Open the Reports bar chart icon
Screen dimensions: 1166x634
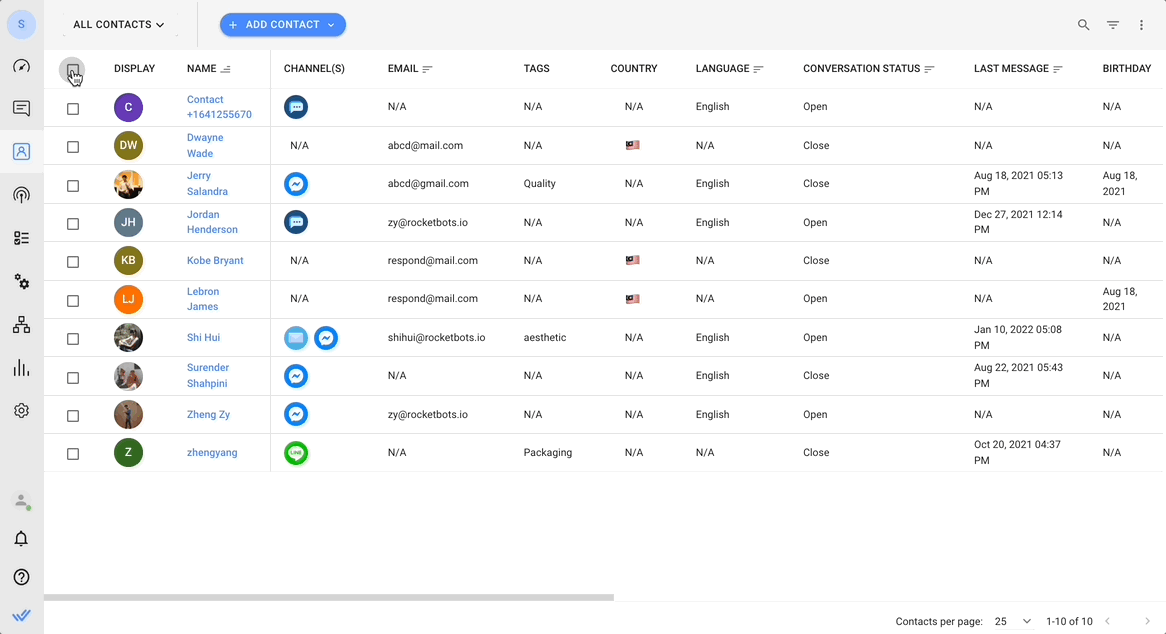(x=22, y=368)
